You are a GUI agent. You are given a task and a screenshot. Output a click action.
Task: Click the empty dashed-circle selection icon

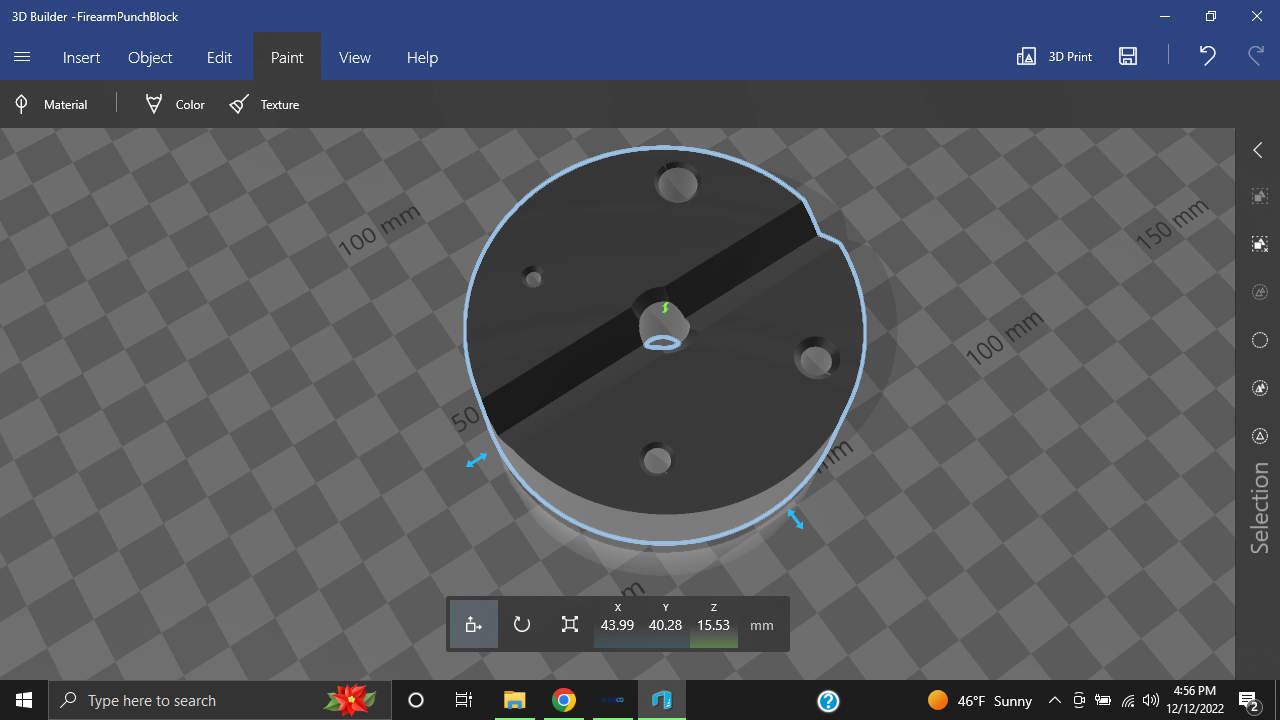pyautogui.click(x=1260, y=340)
